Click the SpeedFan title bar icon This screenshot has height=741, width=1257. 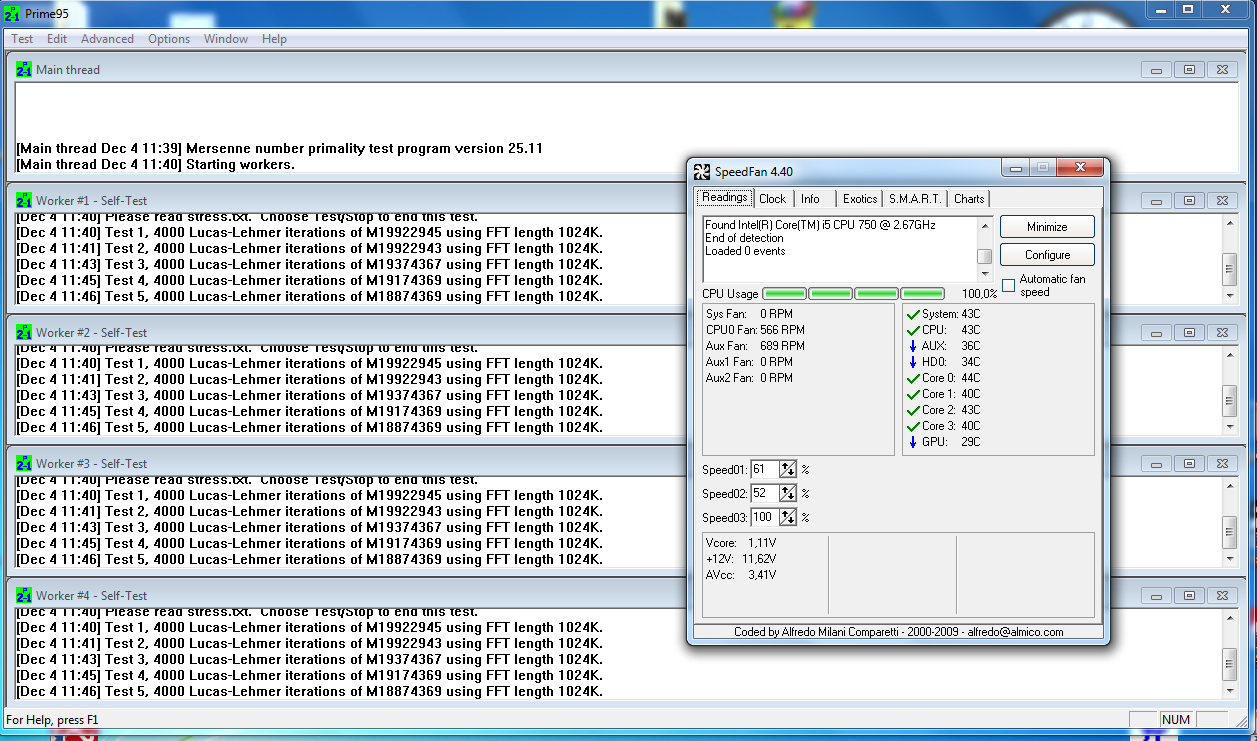point(702,171)
